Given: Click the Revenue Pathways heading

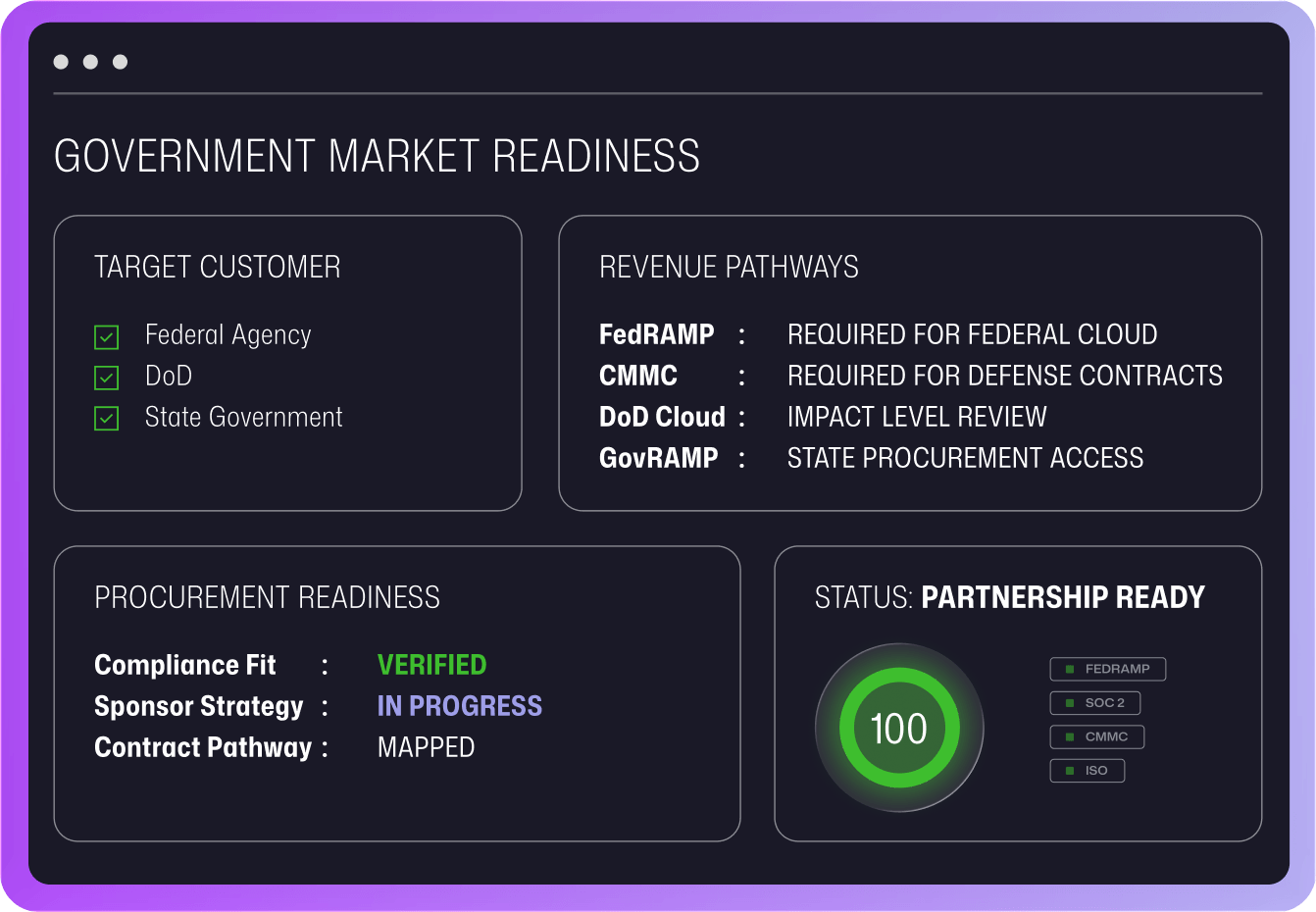Looking at the screenshot, I should click(x=729, y=267).
